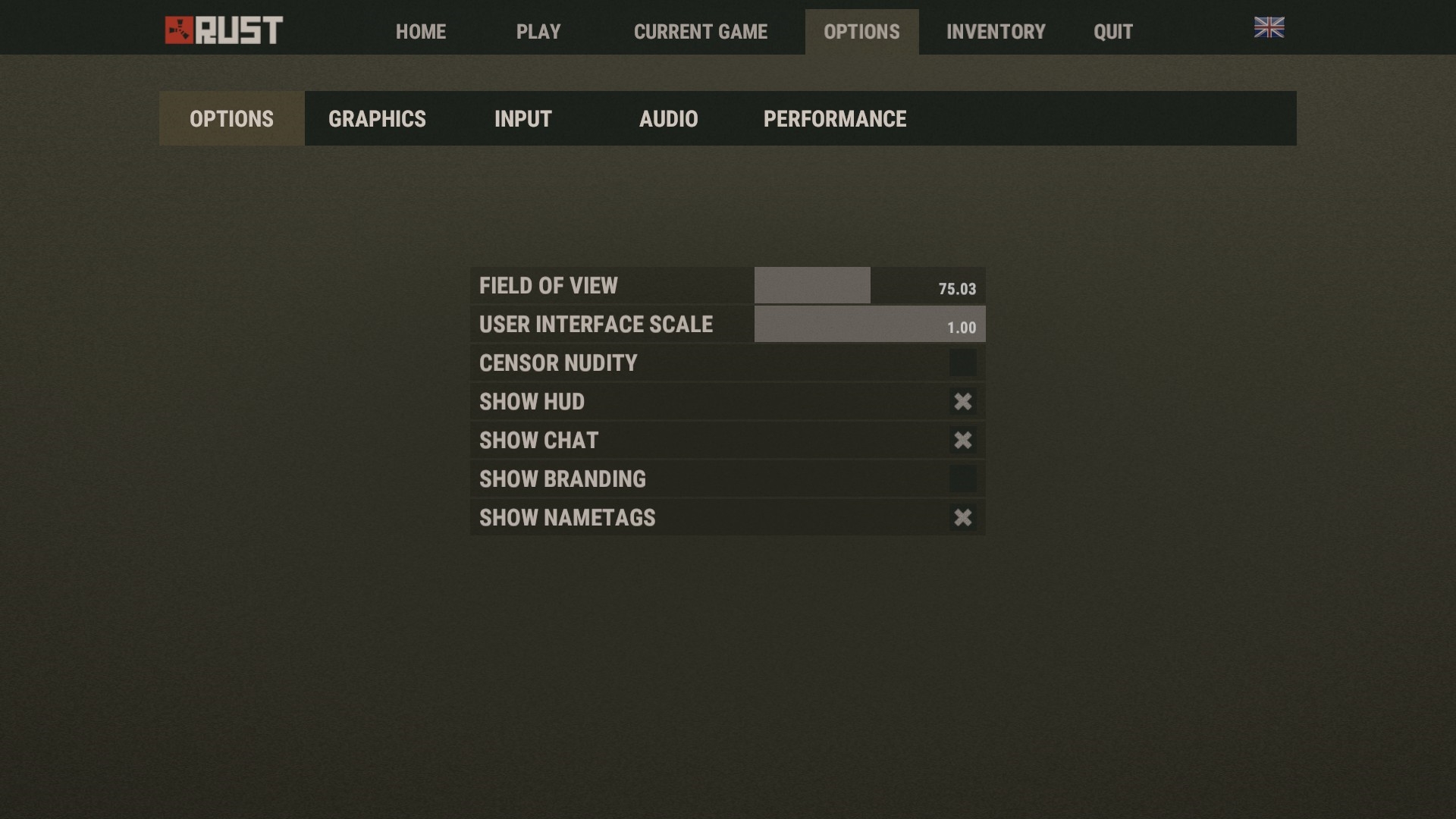This screenshot has width=1456, height=819.
Task: Click the QUIT button
Action: [1112, 31]
